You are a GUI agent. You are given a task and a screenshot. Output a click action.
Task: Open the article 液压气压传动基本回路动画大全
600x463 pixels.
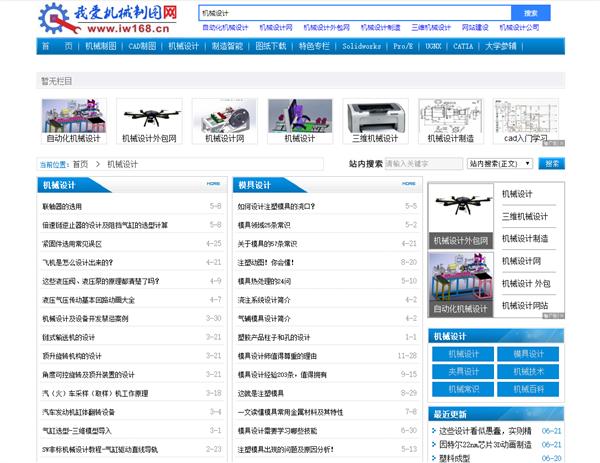pos(88,300)
